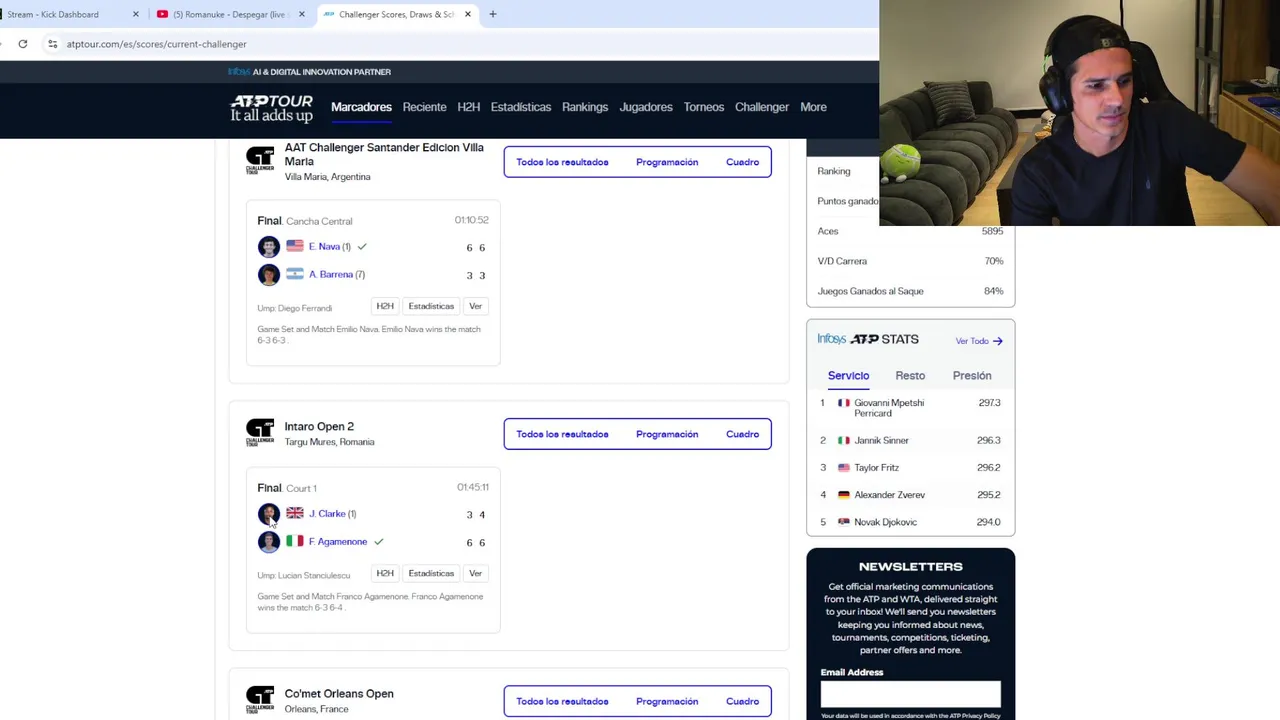1280x720 pixels.
Task: Open Programación for Intaro Open 2
Action: (667, 434)
